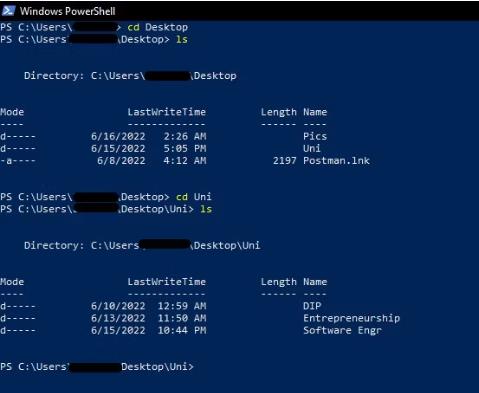The width and height of the screenshot is (479, 393).
Task: Click the Pics directory name
Action: click(x=315, y=136)
